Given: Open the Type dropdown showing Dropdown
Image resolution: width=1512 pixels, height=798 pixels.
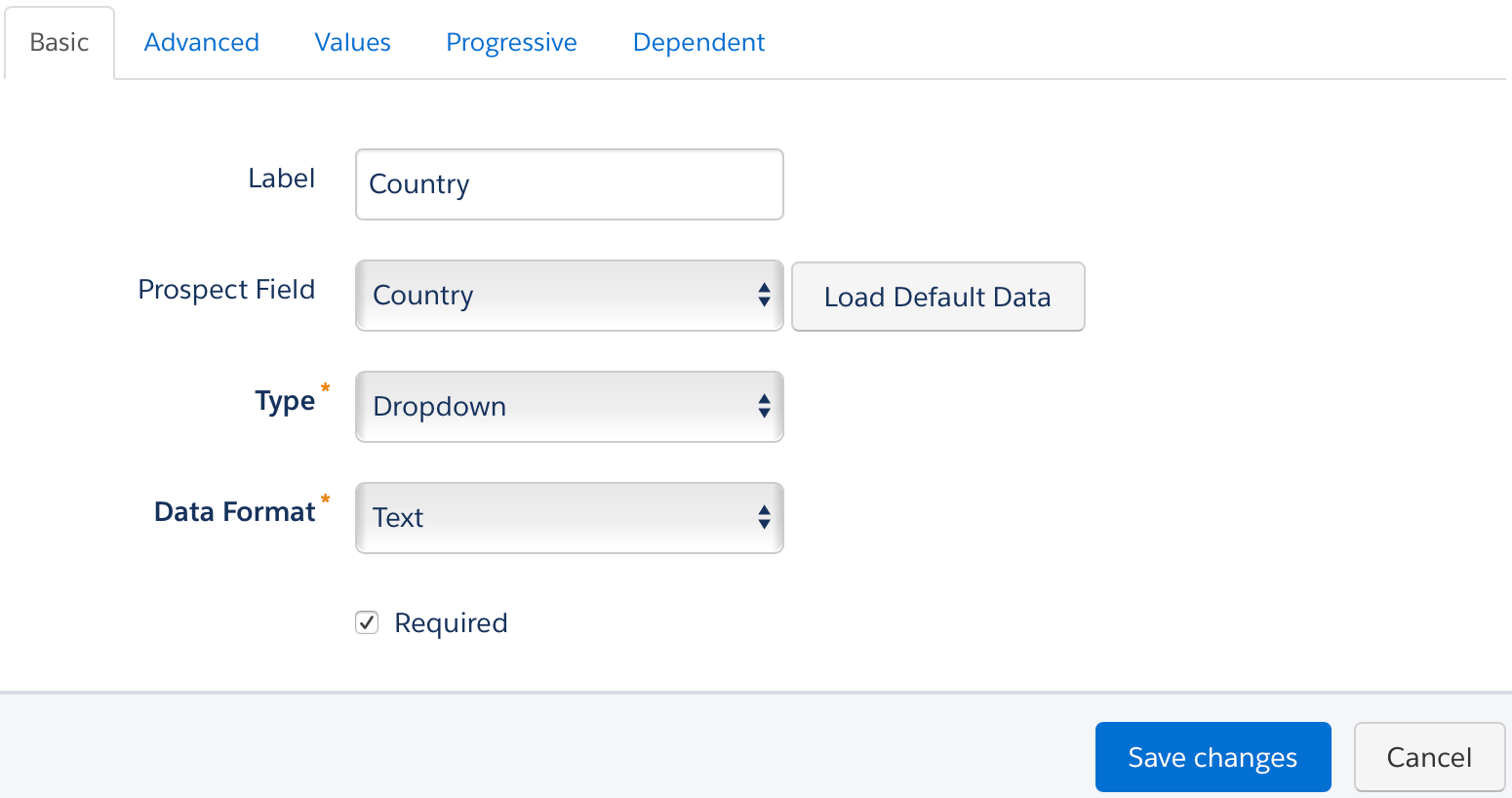Looking at the screenshot, I should point(569,407).
